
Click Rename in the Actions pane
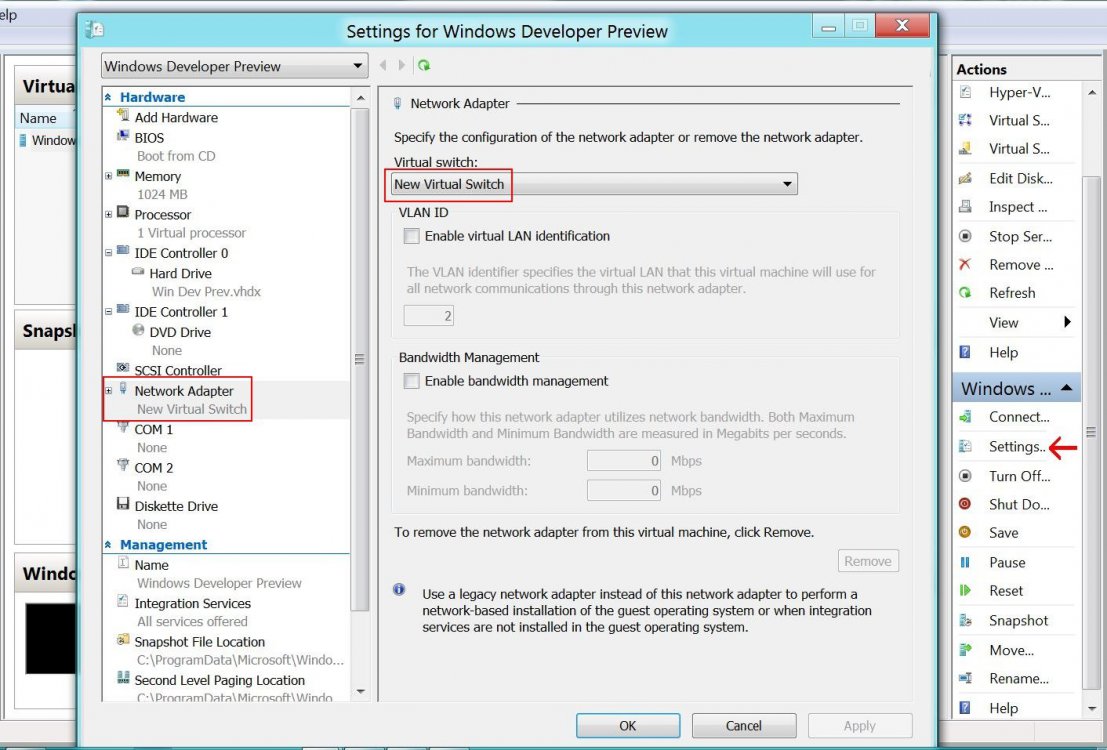pos(1019,679)
